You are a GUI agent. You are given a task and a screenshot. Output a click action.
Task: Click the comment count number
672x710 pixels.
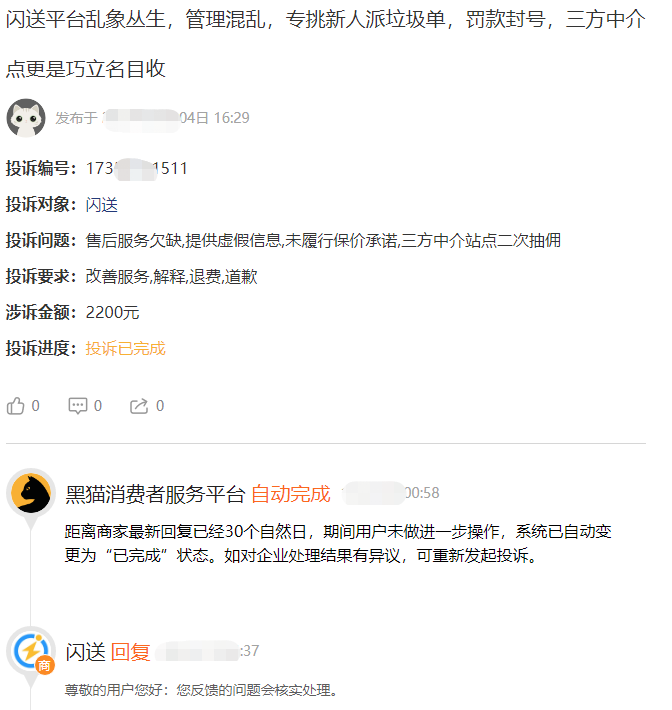[x=97, y=406]
